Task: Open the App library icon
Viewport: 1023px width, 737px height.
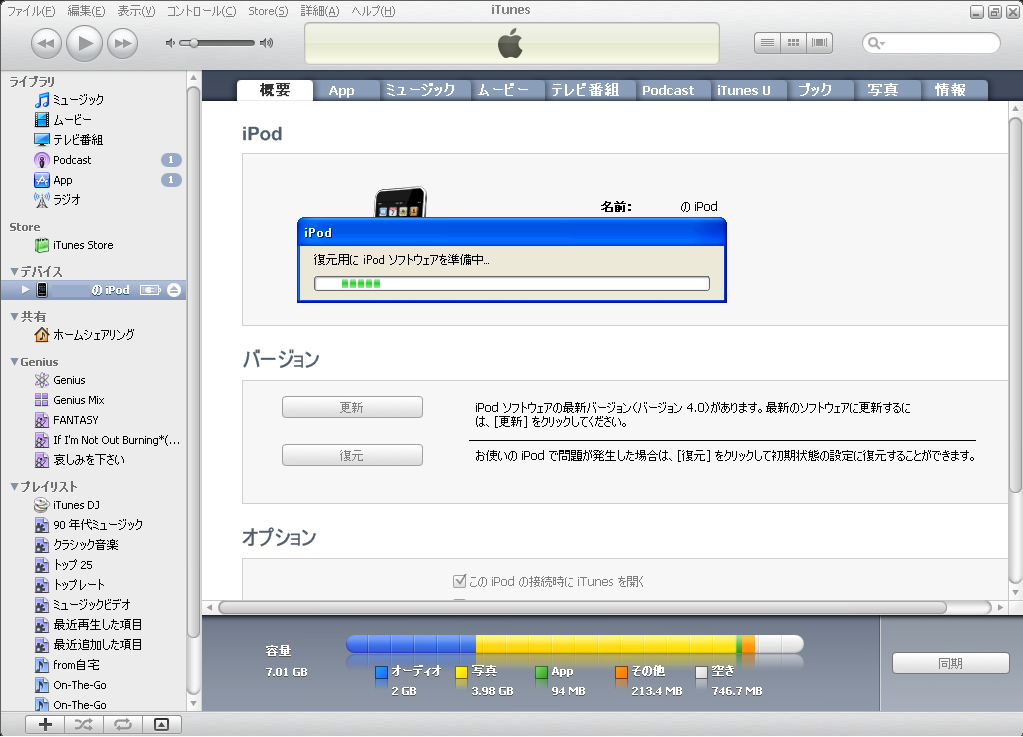Action: click(42, 180)
